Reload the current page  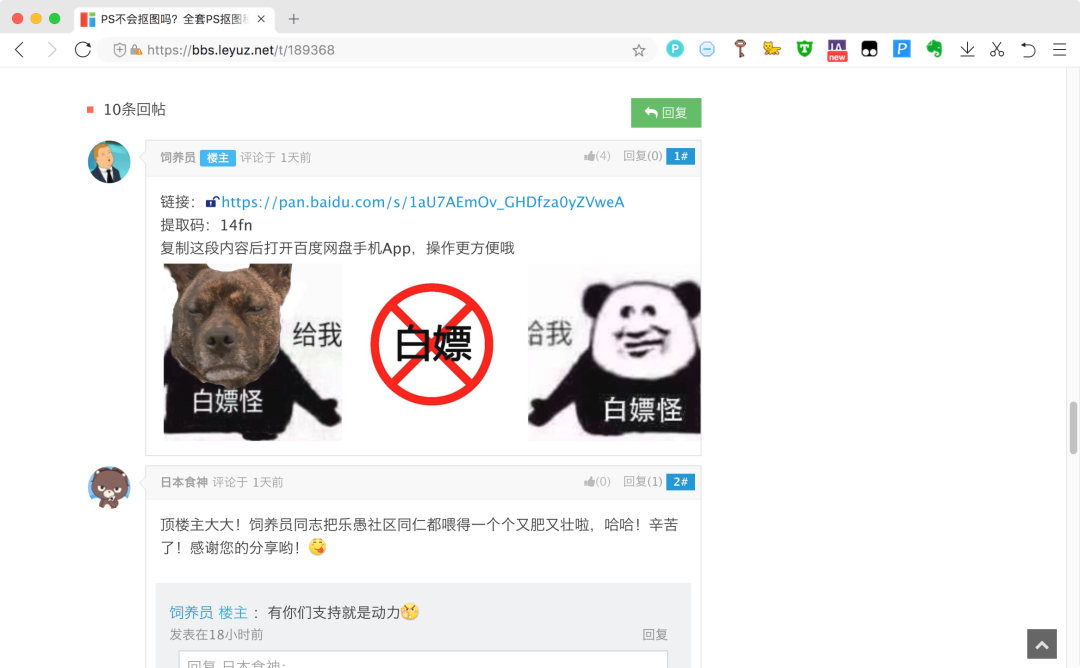83,50
